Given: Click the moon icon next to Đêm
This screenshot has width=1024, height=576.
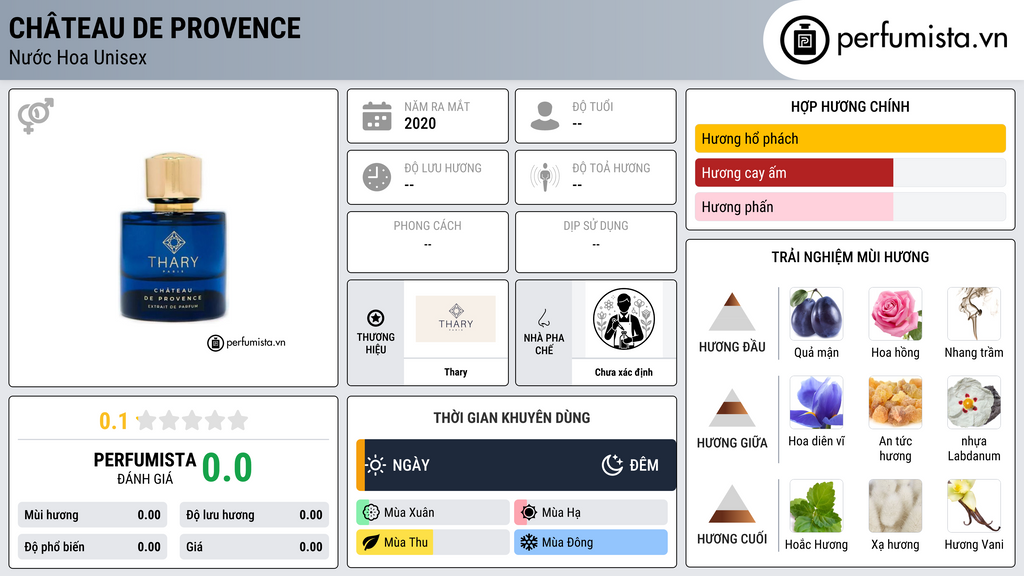Looking at the screenshot, I should point(612,465).
